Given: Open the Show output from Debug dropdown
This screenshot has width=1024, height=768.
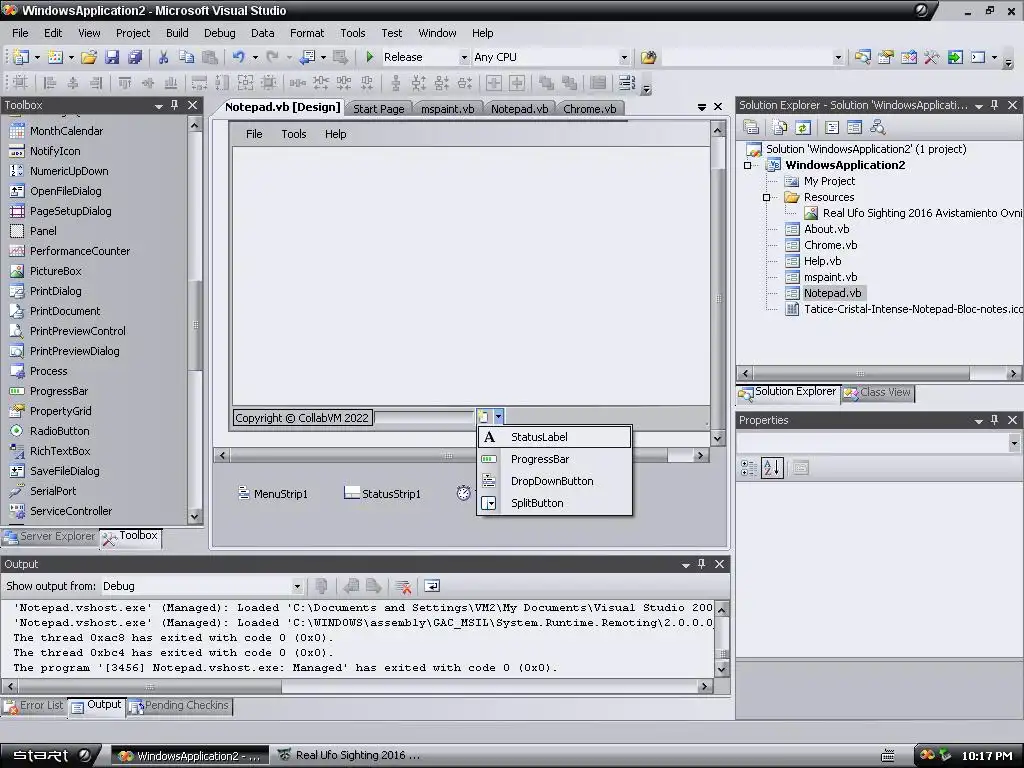Looking at the screenshot, I should click(x=297, y=586).
